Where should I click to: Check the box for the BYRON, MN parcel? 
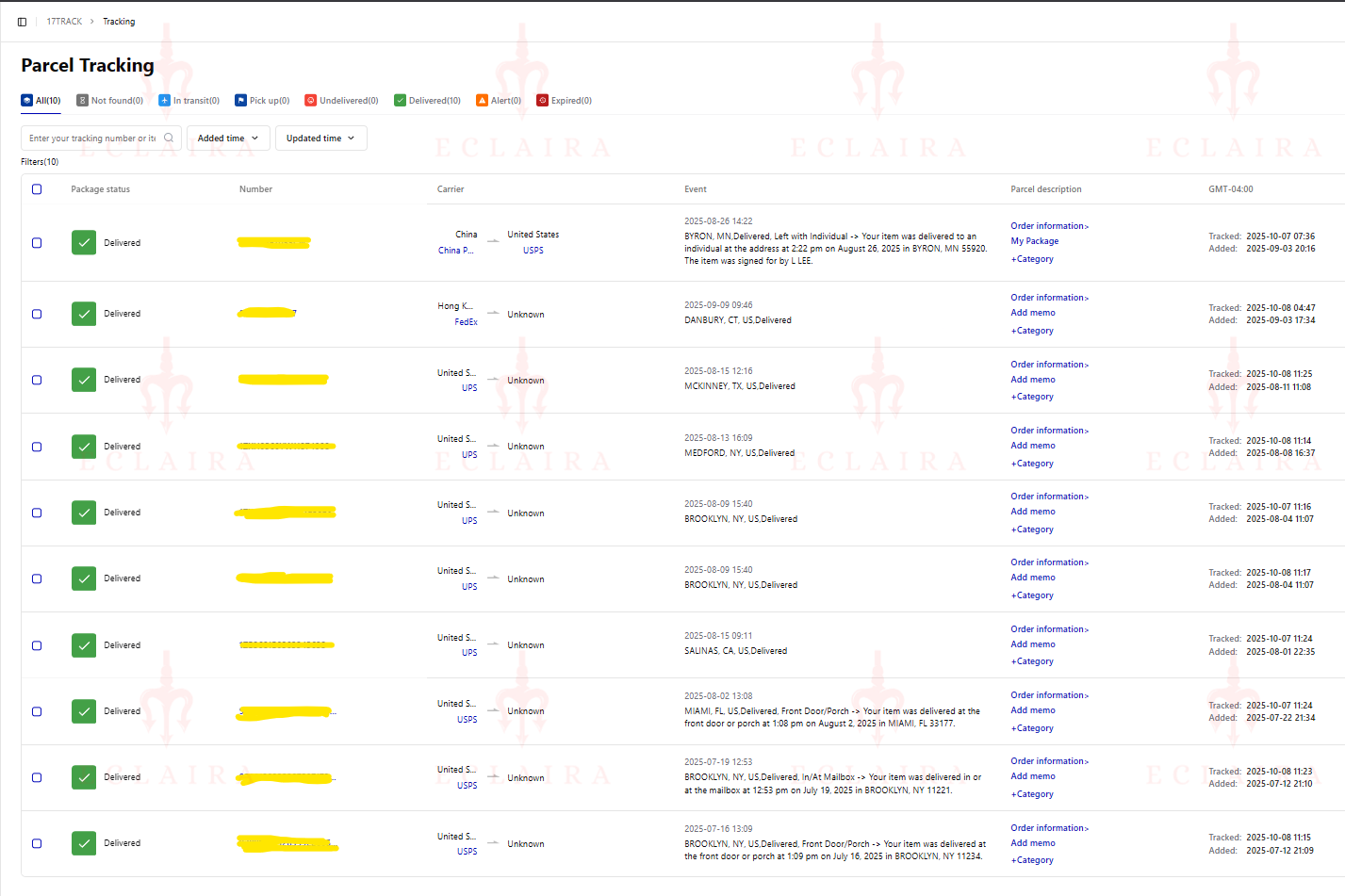coord(37,243)
